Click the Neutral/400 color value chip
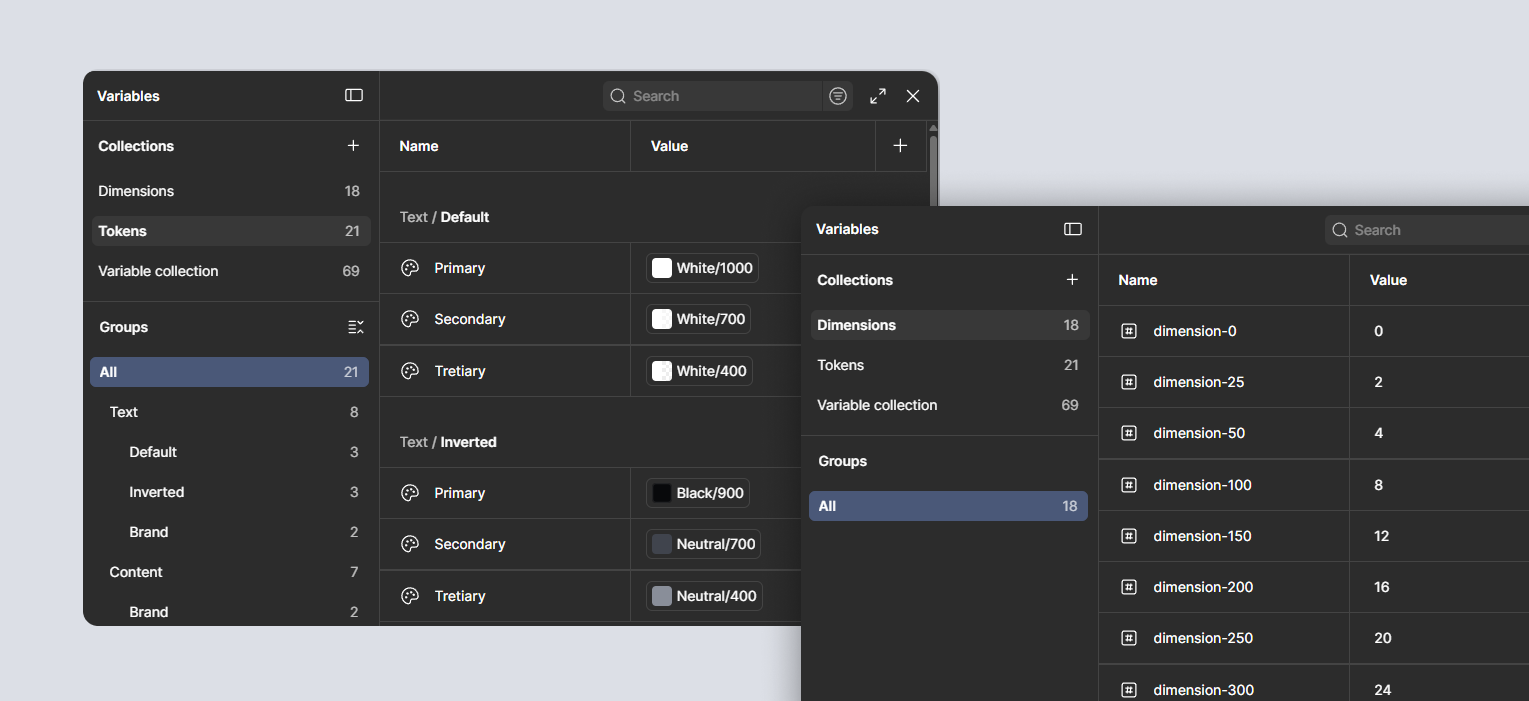 coord(705,596)
